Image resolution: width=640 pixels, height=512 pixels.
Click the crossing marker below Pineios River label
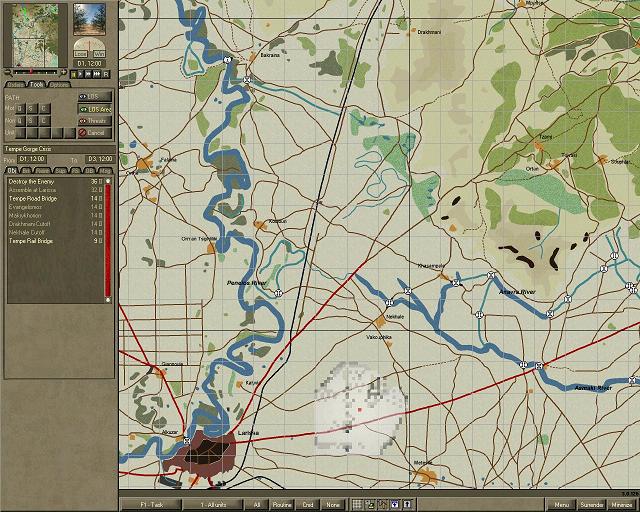[279, 292]
